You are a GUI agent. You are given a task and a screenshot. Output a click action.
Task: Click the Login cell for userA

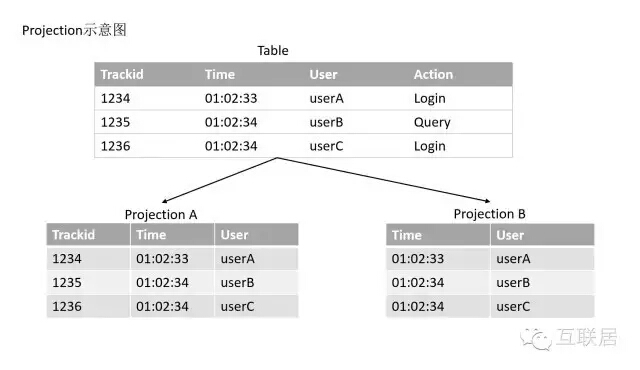pos(429,99)
